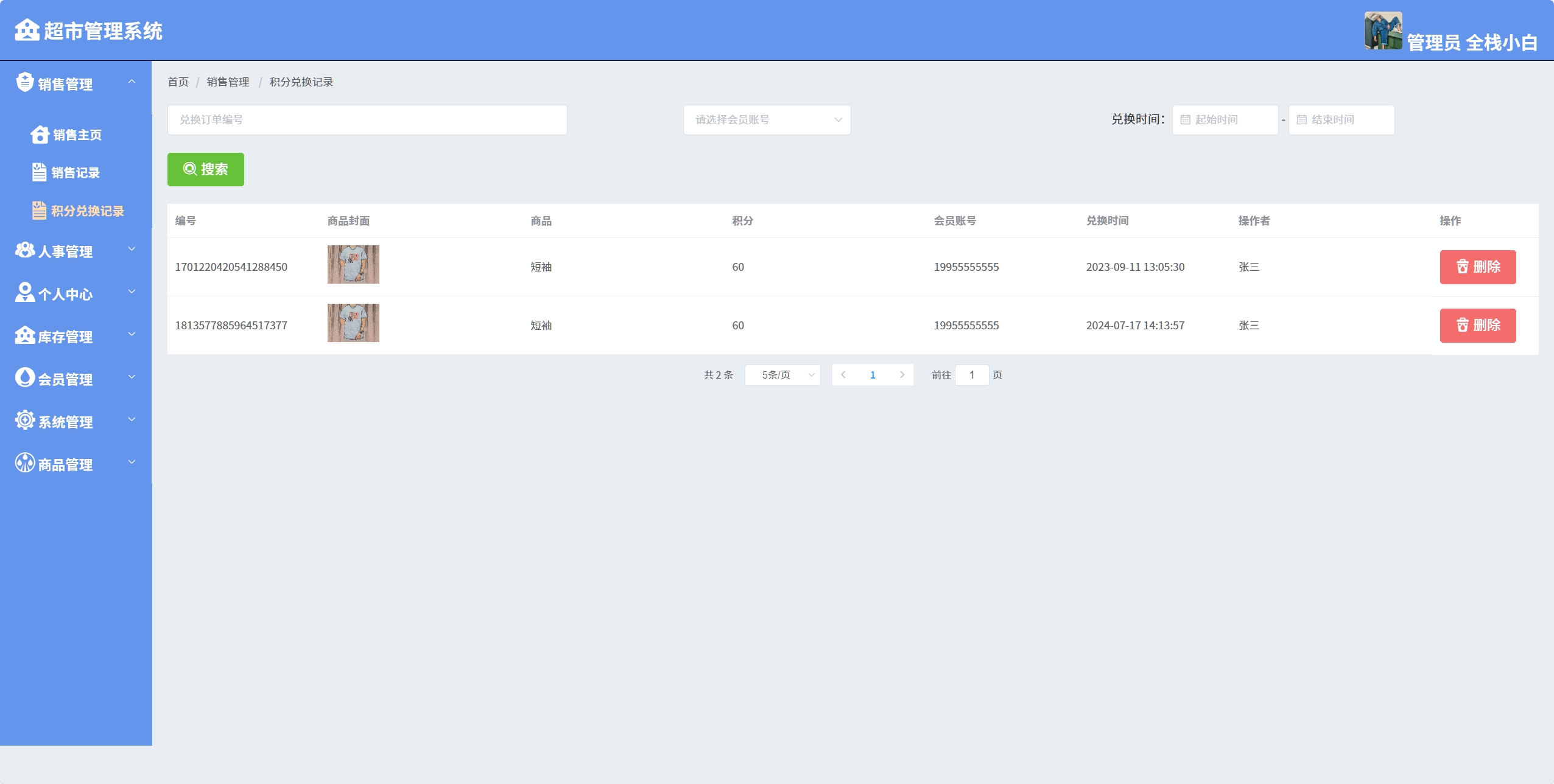
Task: Delete the 2024-07-17 14:13:57 record
Action: pyautogui.click(x=1478, y=325)
